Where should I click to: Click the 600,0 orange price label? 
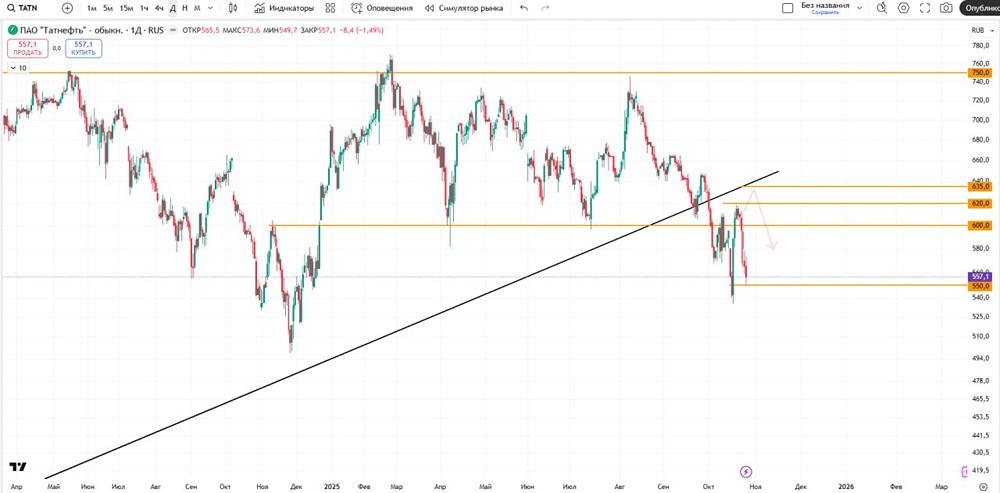coord(980,226)
